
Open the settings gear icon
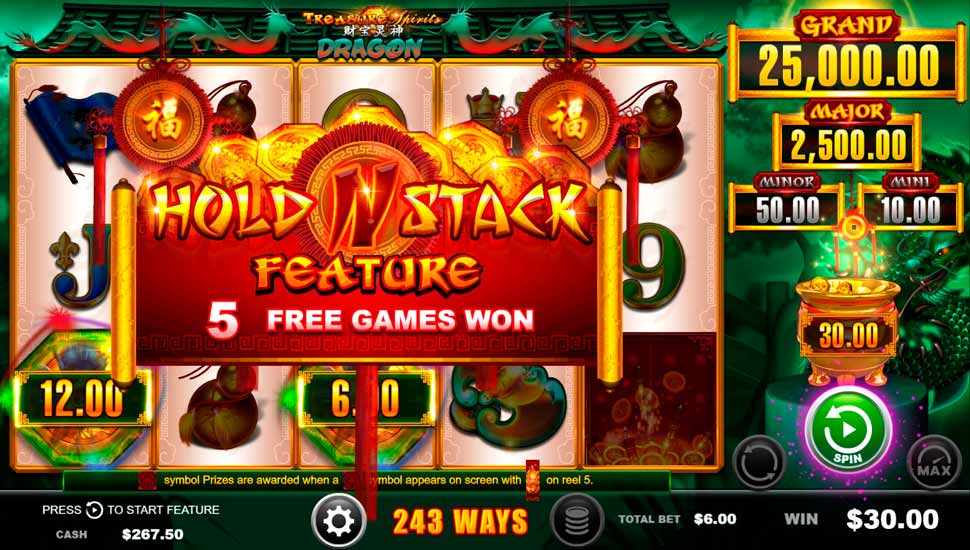coord(338,521)
